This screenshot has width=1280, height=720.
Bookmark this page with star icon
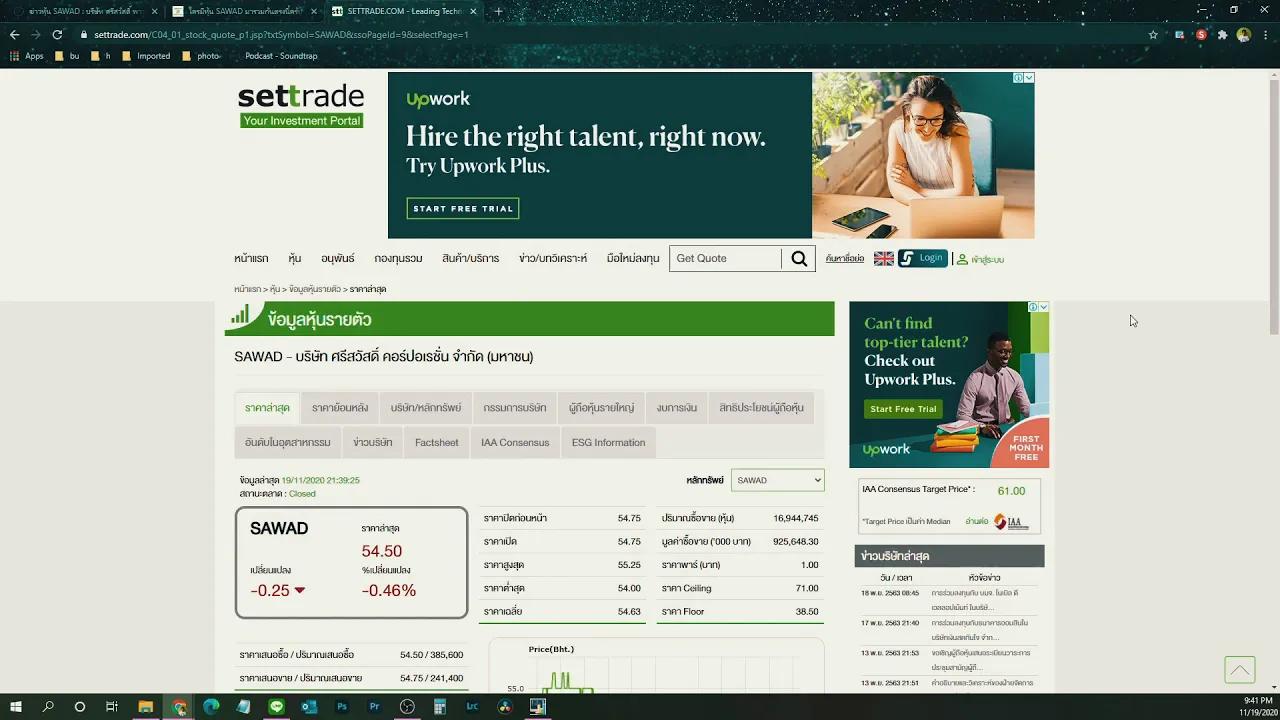[1153, 34]
